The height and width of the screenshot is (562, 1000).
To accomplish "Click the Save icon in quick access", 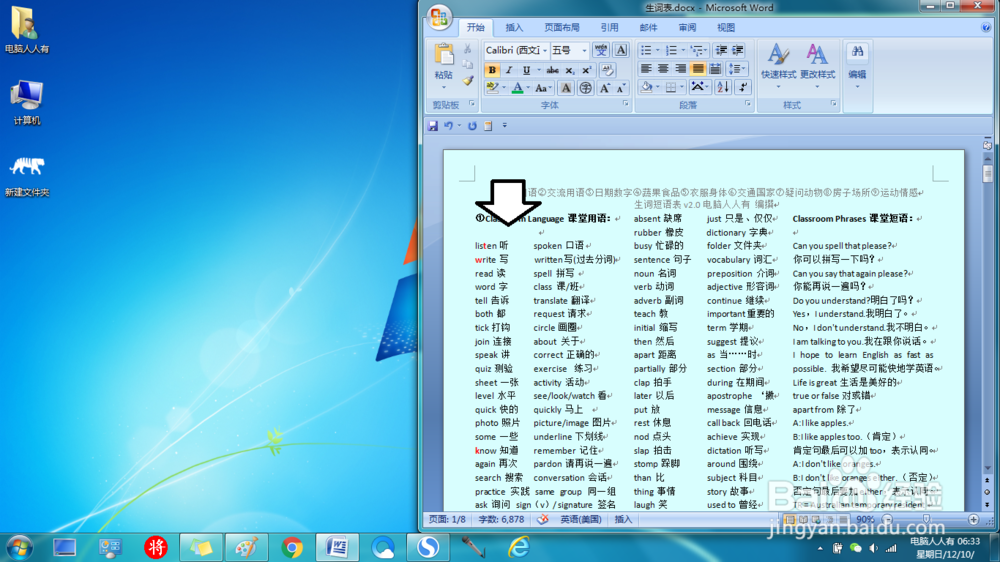I will tap(433, 126).
